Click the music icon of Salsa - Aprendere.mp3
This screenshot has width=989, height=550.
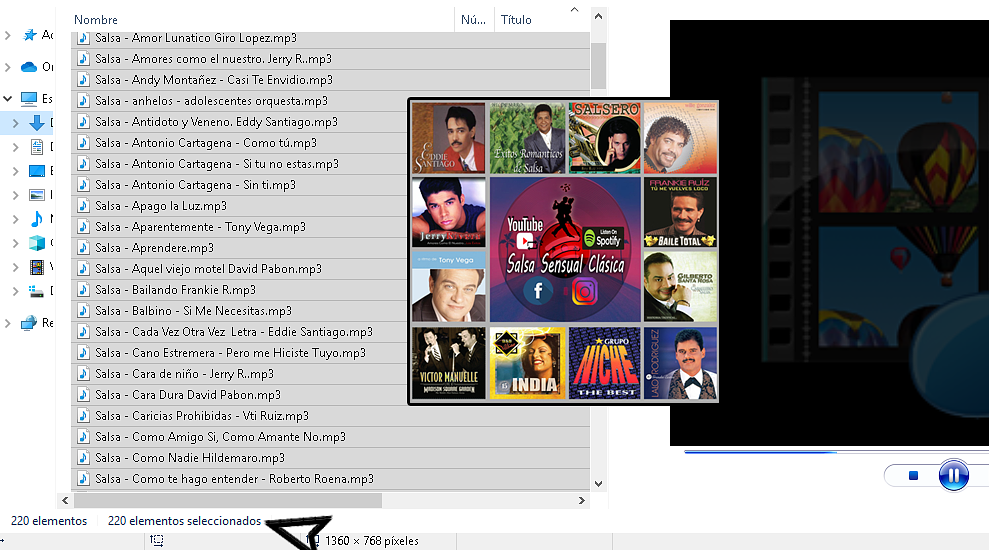[83, 248]
